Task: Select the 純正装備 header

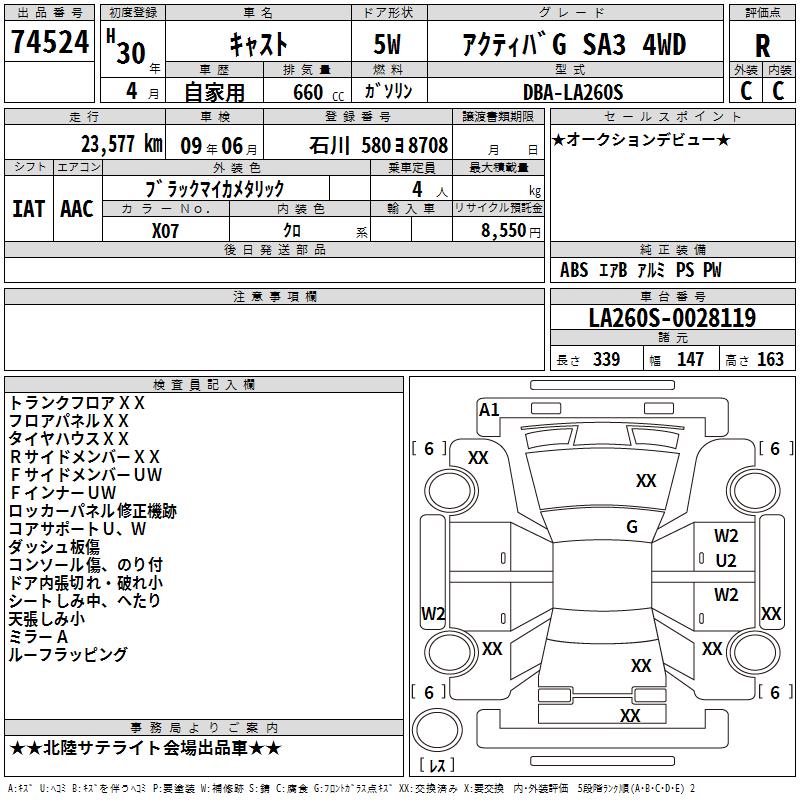Action: (672, 249)
